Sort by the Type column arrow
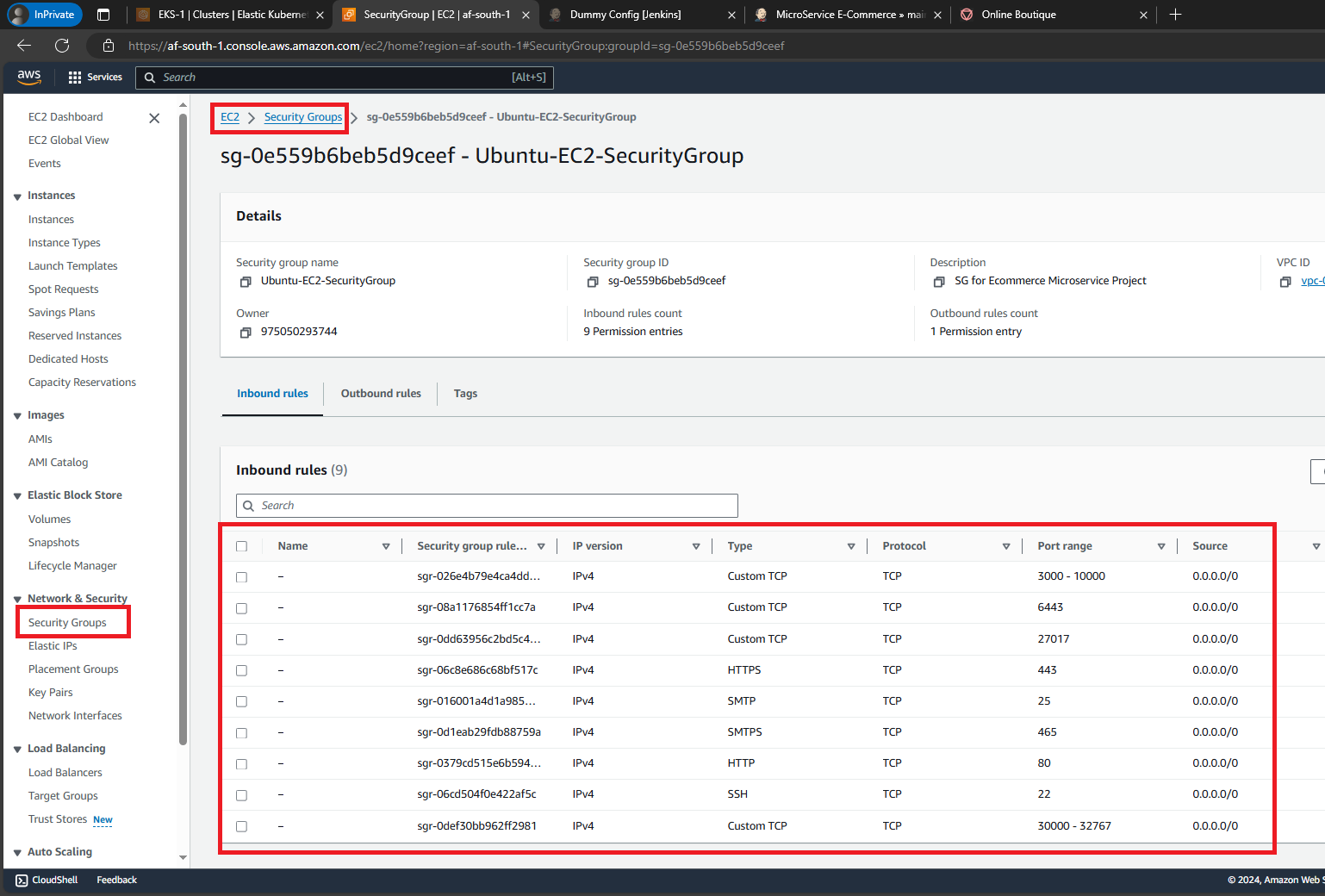Viewport: 1325px width, 896px height. coord(851,546)
